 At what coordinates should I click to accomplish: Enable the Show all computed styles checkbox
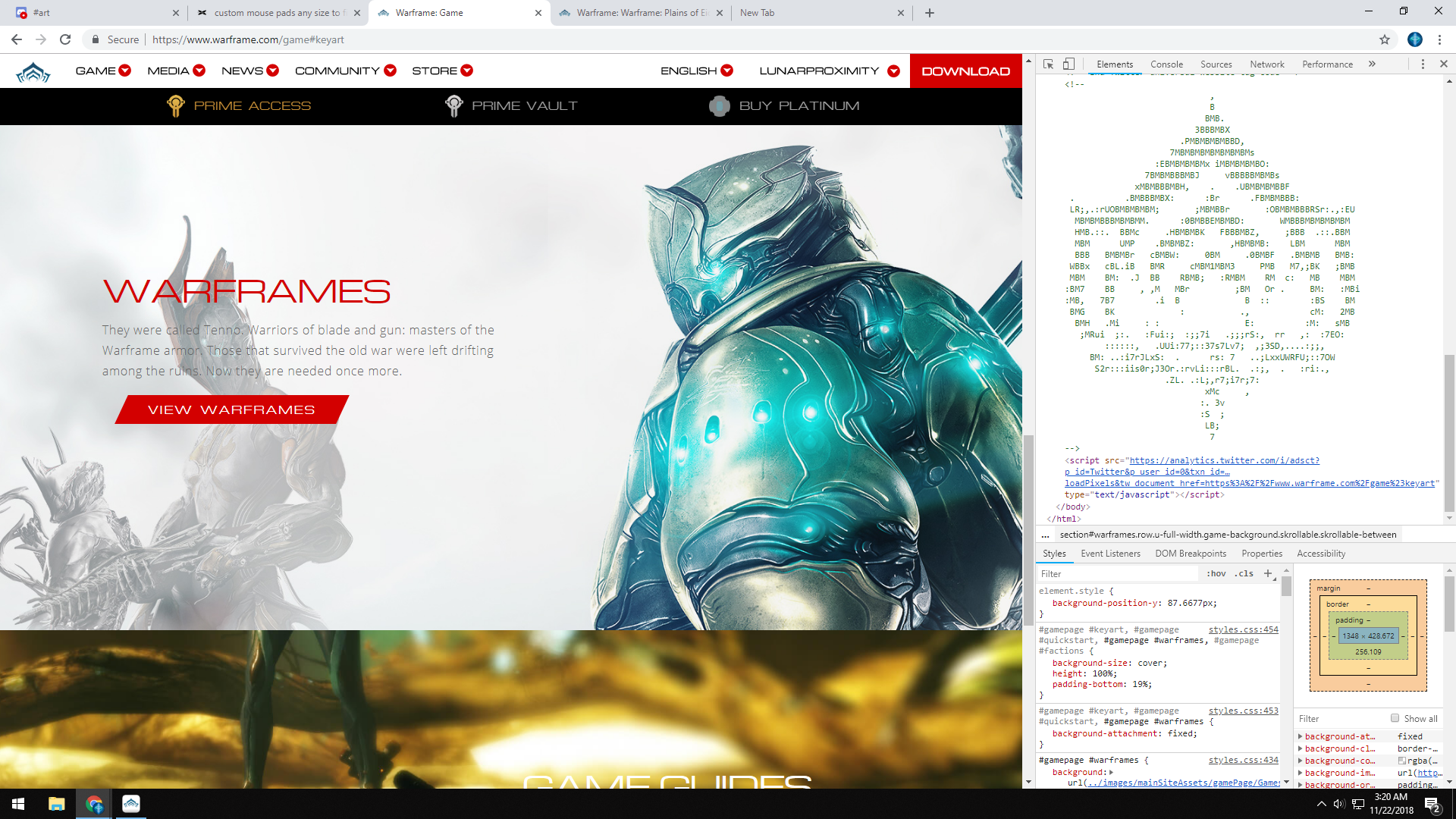(1395, 718)
